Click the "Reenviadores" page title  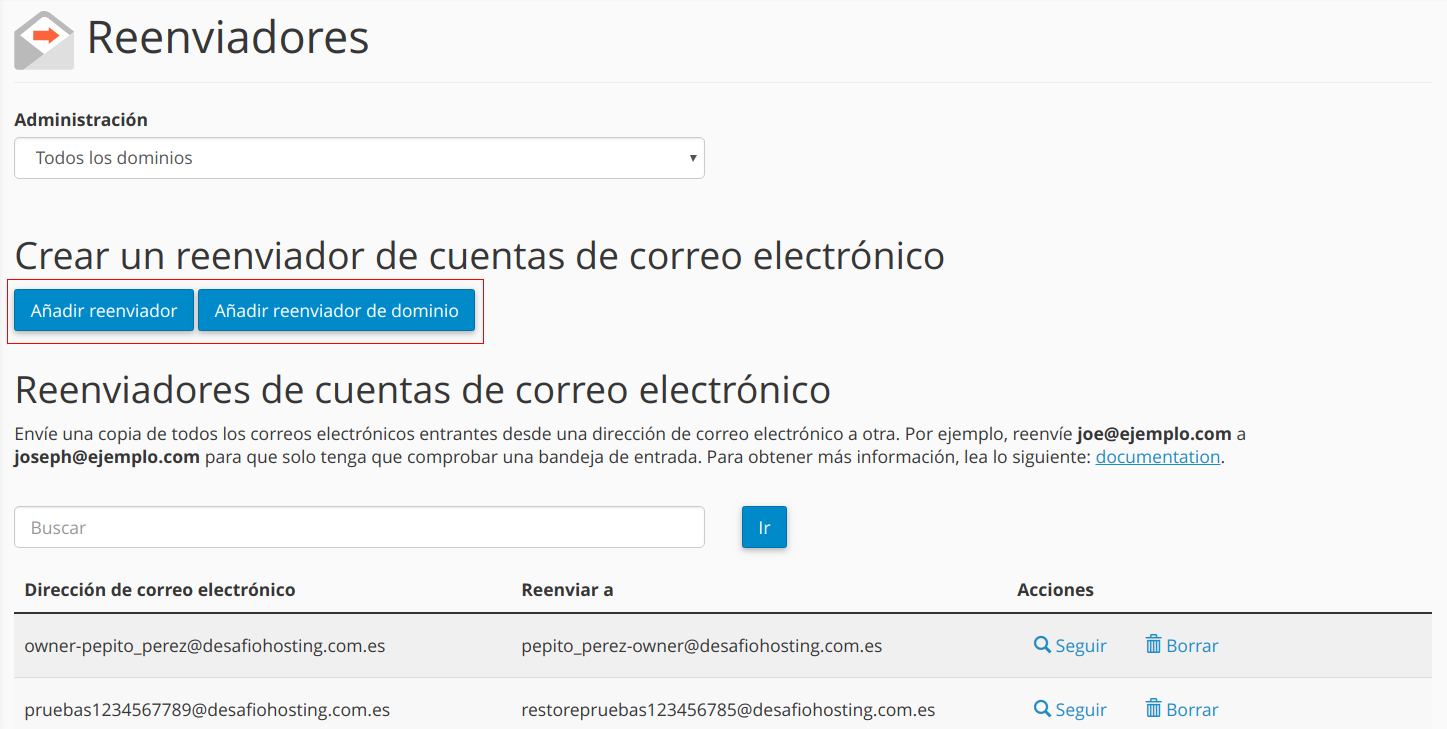(228, 38)
